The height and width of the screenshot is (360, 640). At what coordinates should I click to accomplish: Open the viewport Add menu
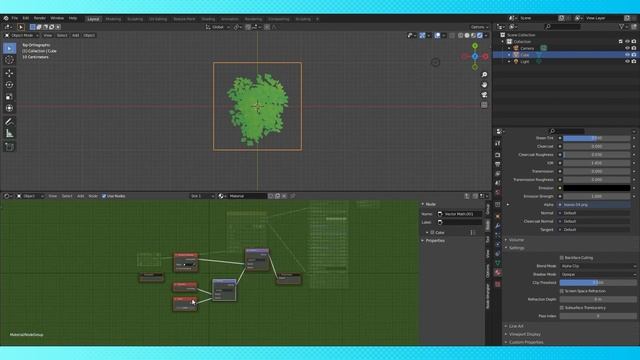[76, 36]
